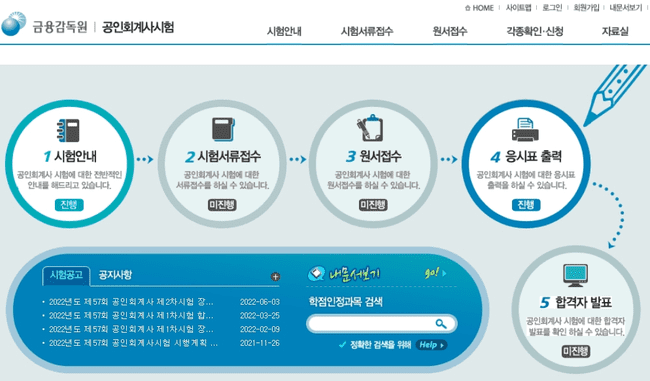This screenshot has width=650, height=381.
Task: Click the 공인회계사시험 site title
Action: tap(138, 27)
